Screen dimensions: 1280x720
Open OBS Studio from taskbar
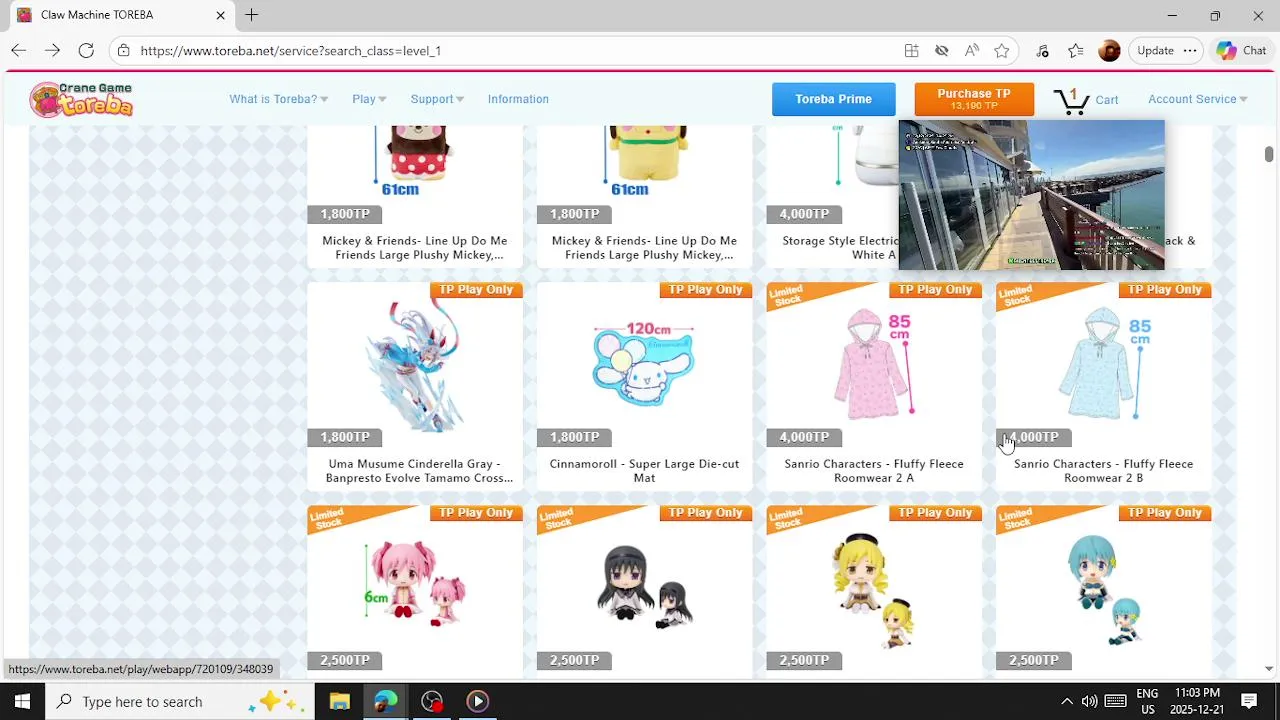click(x=431, y=701)
